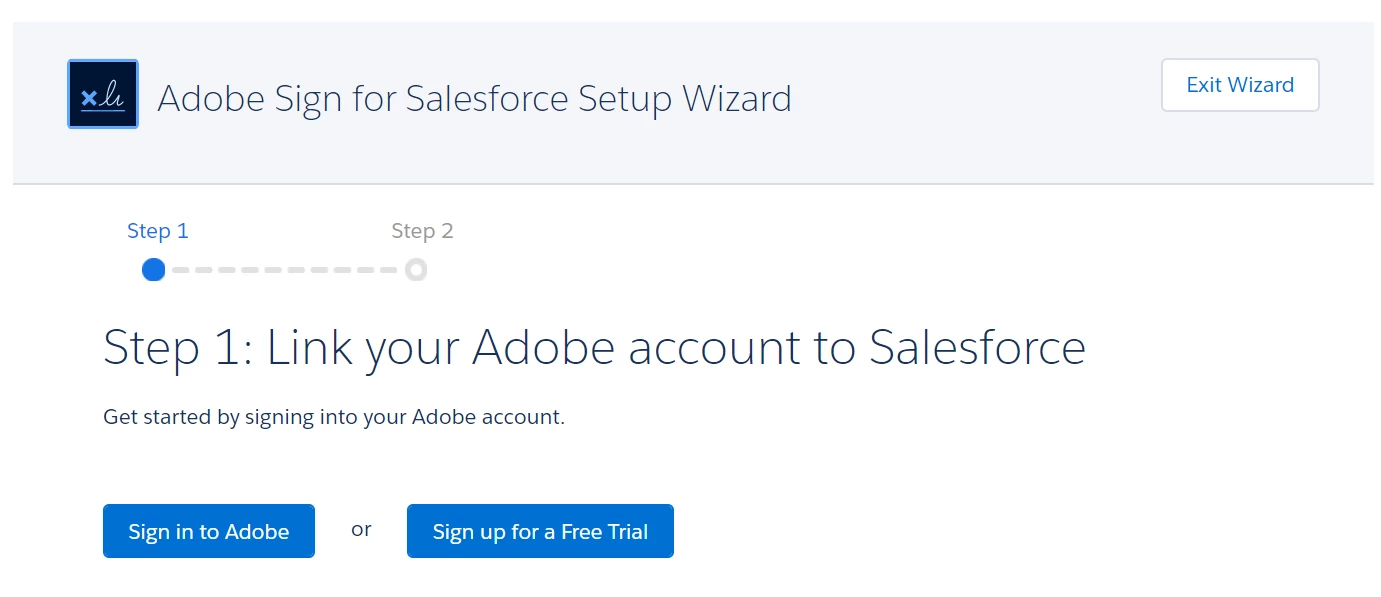Click the Exit Wizard button
This screenshot has height=597, width=1381.
[x=1239, y=85]
